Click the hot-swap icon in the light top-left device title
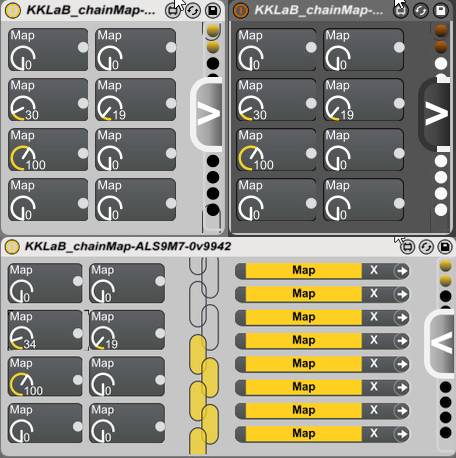 pyautogui.click(x=173, y=11)
